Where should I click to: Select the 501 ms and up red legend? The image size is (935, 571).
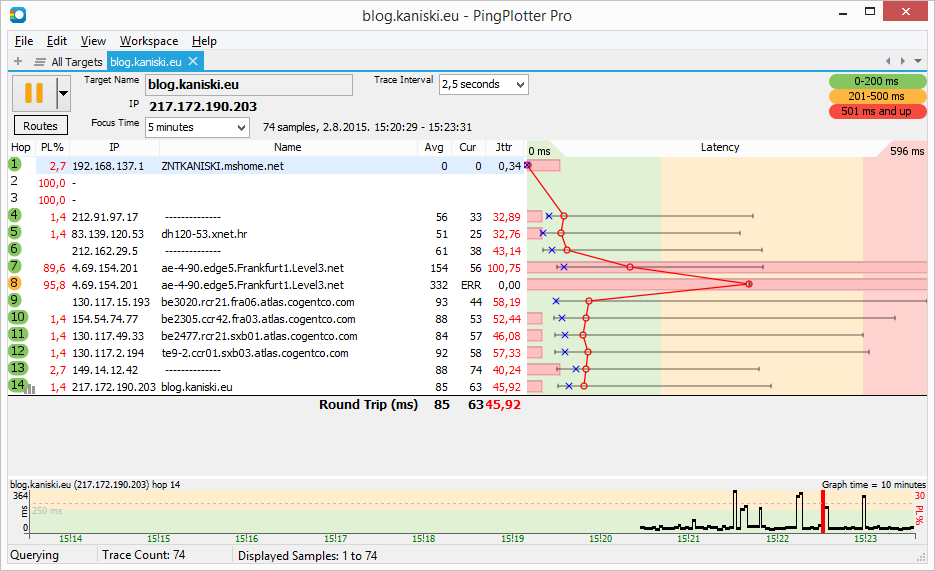pos(877,111)
